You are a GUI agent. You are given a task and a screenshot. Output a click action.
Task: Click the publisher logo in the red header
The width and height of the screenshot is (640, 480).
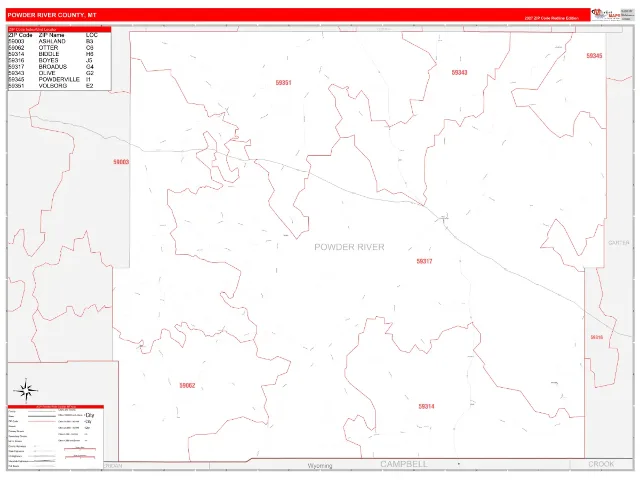coord(606,14)
